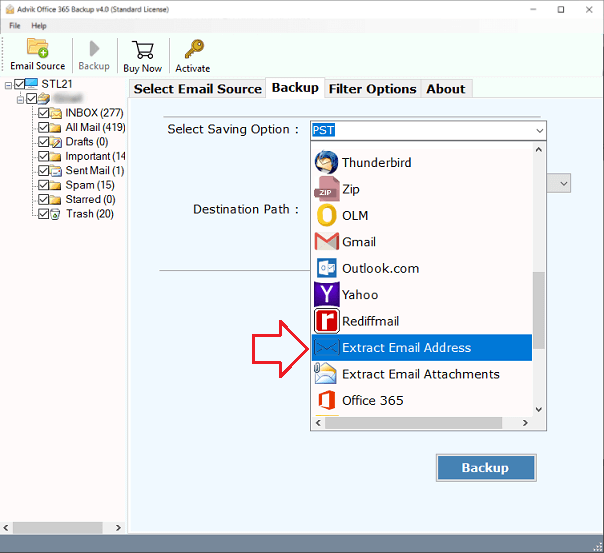The image size is (604, 553).
Task: Click the Extract Email Attachments icon
Action: click(x=325, y=374)
